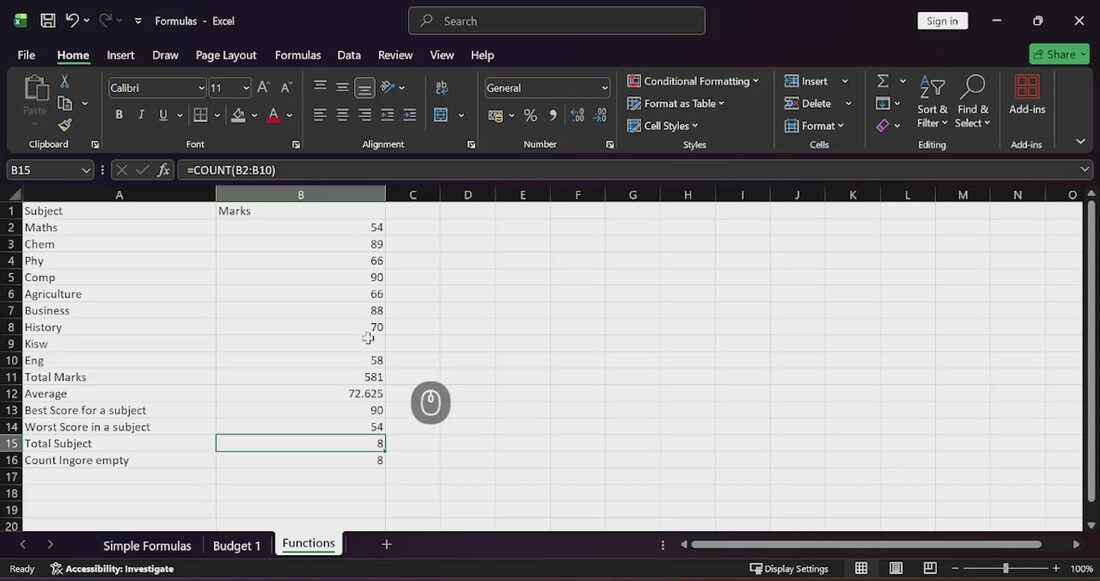Click the Cut scissors icon
1100x581 pixels.
click(x=65, y=81)
